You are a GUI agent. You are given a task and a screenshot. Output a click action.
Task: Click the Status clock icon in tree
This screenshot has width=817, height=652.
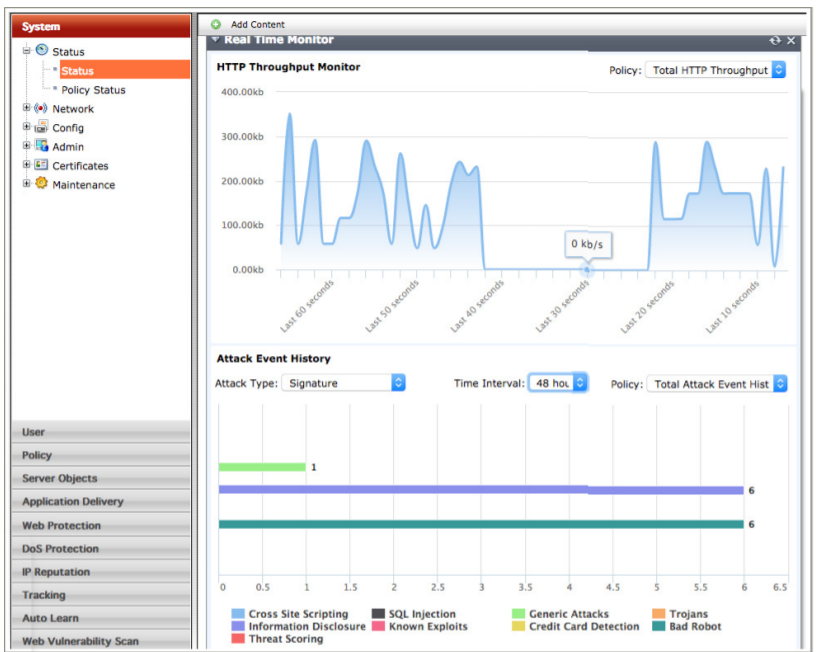pyautogui.click(x=42, y=50)
